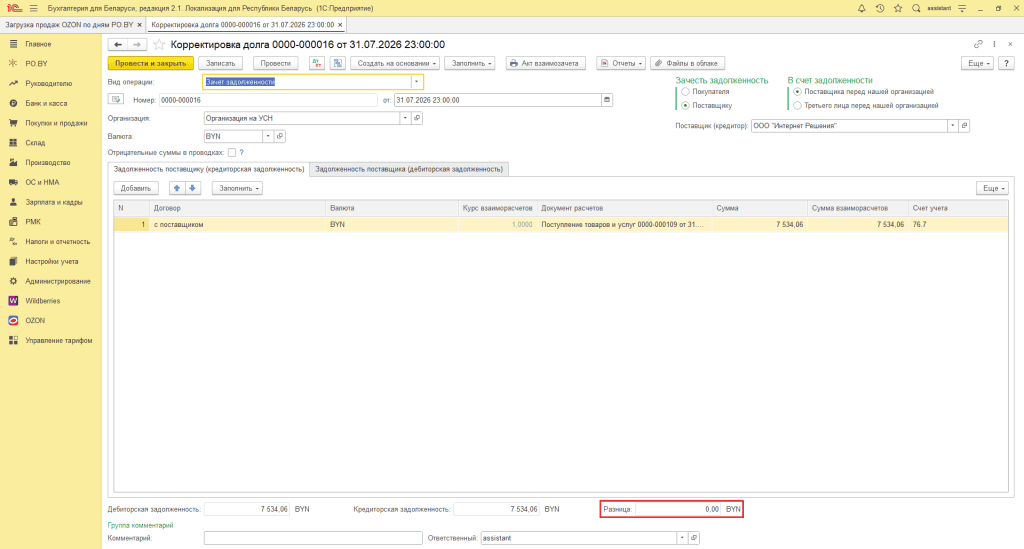Open the help button with question mark
This screenshot has height=549, width=1024.
click(1006, 63)
